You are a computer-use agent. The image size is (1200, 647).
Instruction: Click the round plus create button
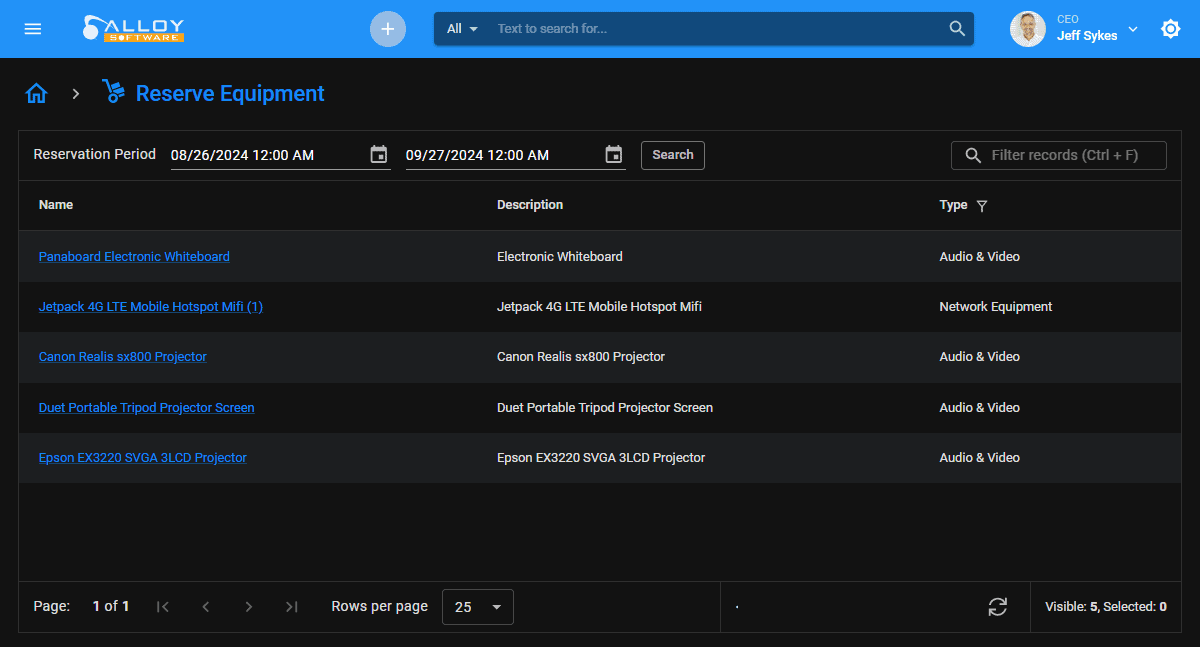pos(388,29)
